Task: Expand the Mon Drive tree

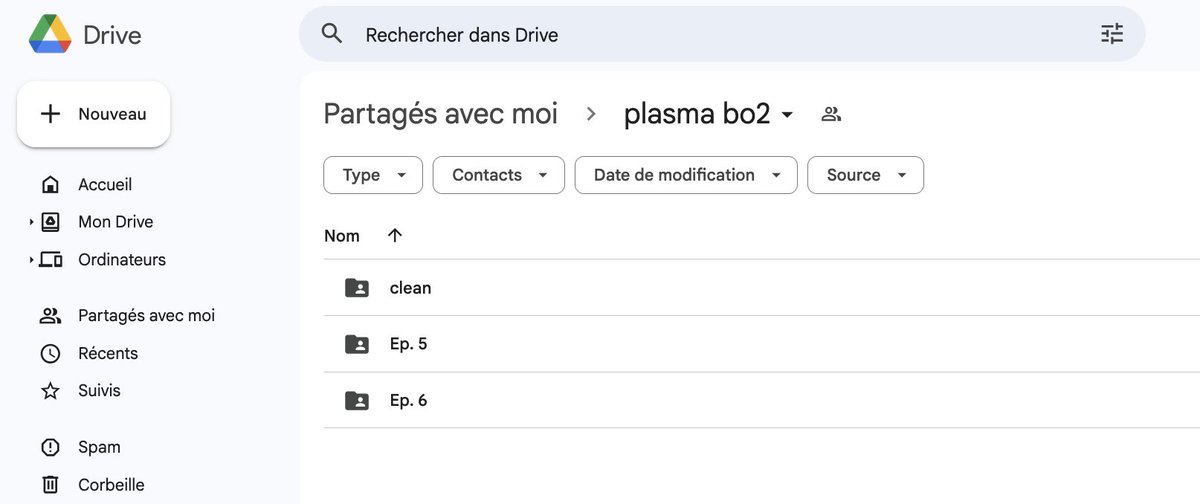Action: [x=31, y=222]
